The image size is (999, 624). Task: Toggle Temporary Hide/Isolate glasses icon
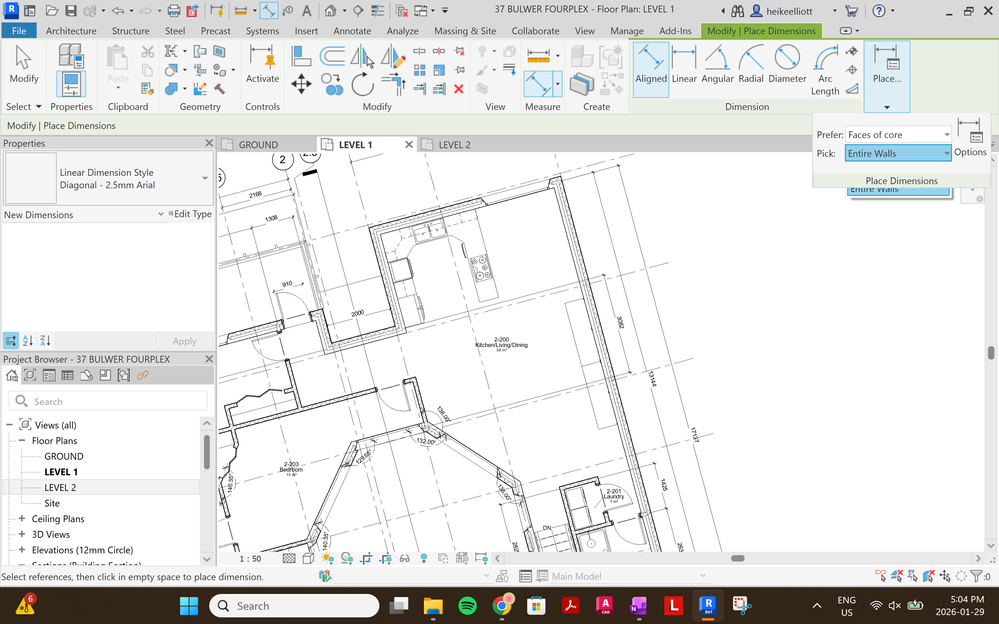(x=405, y=558)
